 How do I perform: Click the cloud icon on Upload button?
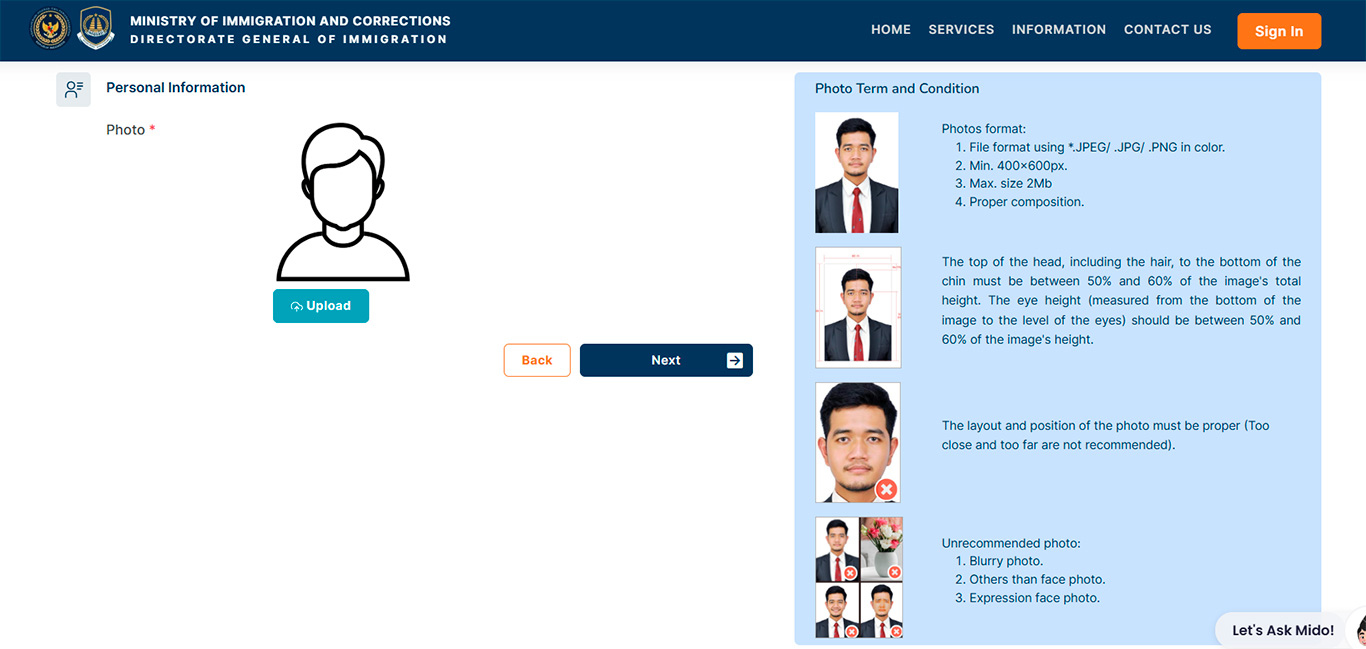tap(297, 307)
